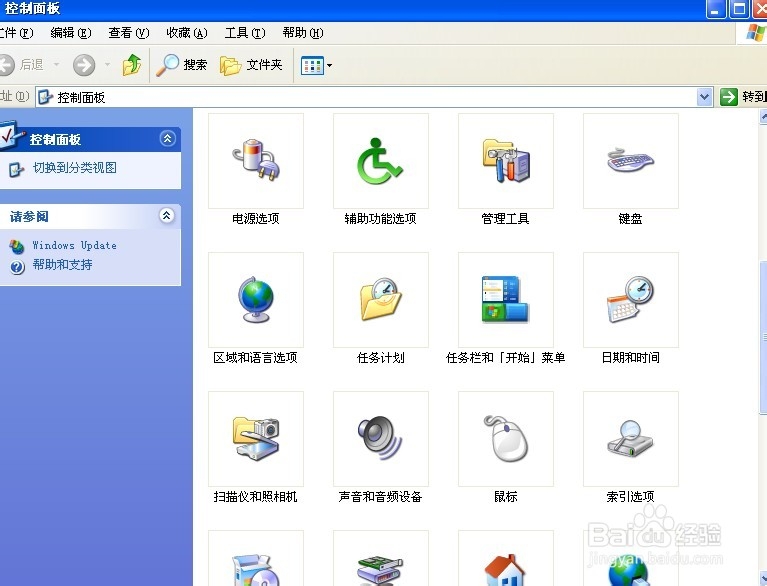This screenshot has height=586, width=767.
Task: Select the 任务栏和「开始」菜单 label text
Action: coord(506,358)
